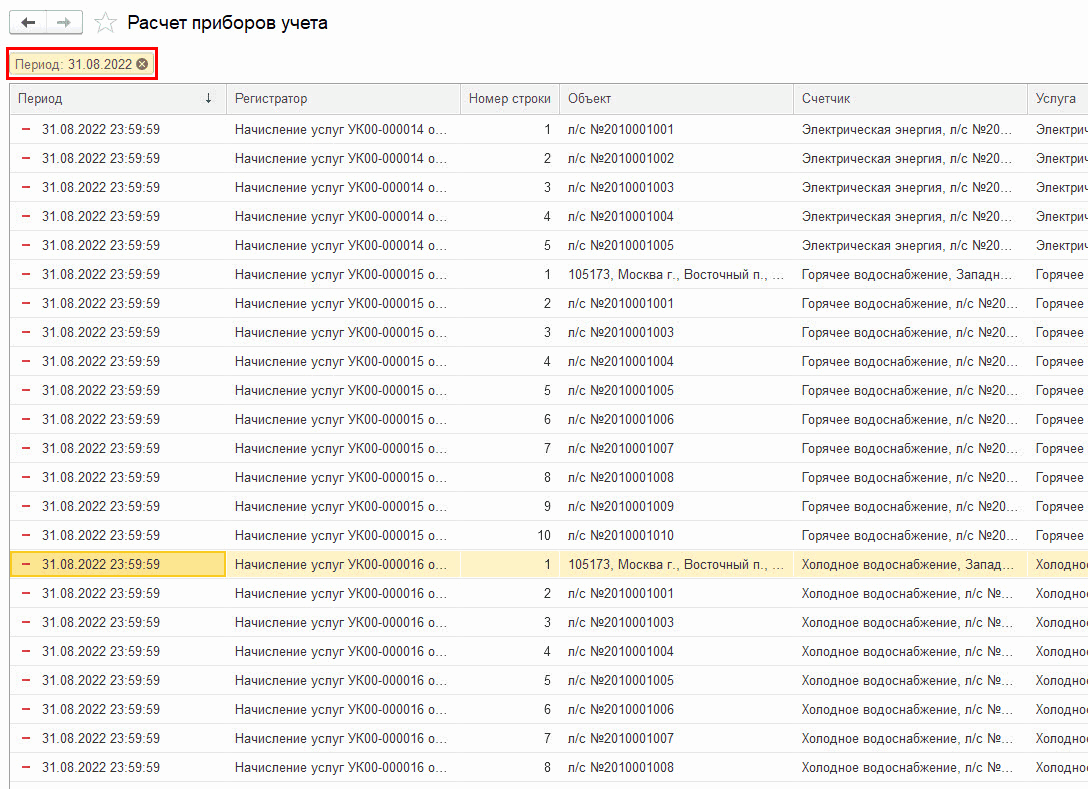Remove the Период: 31.08.2022 filter
1088x789 pixels.
click(142, 64)
